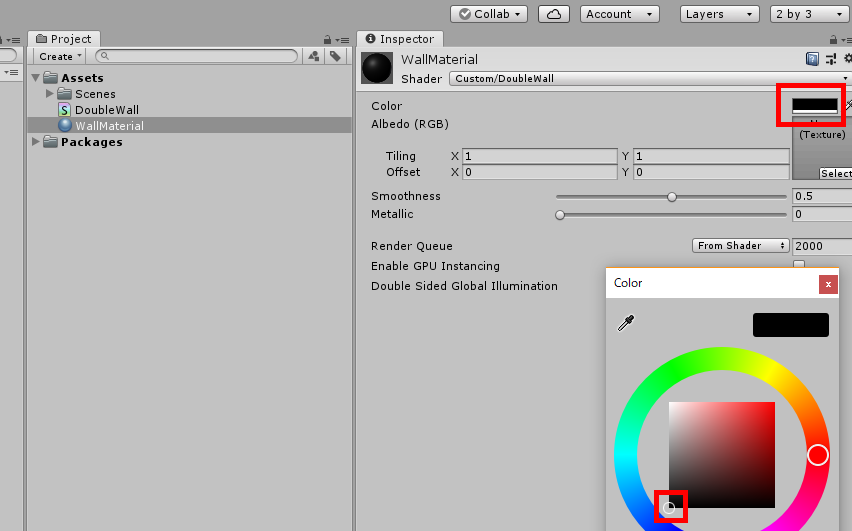852x531 pixels.
Task: Open the Render Queue From Shader dropdown
Action: 740,246
